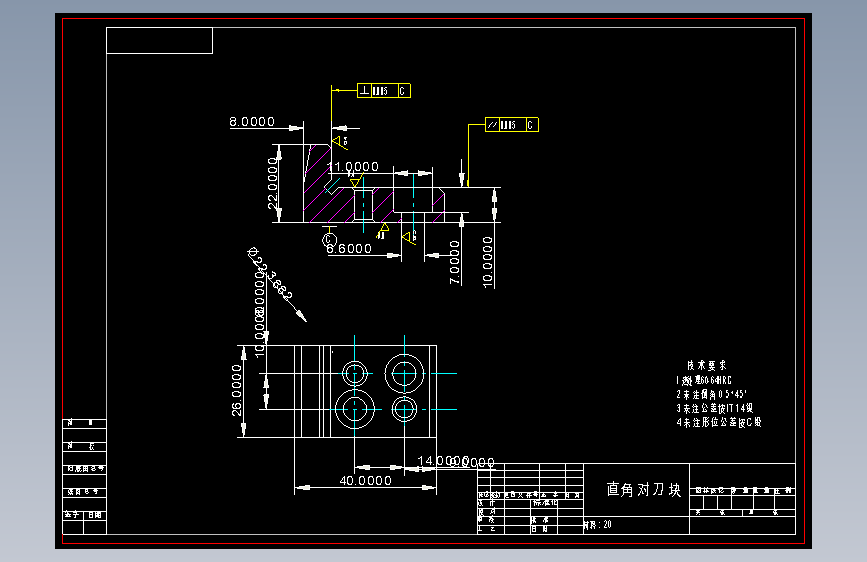
Task: Pick the 14.0000 dimension text
Action: coord(443,461)
